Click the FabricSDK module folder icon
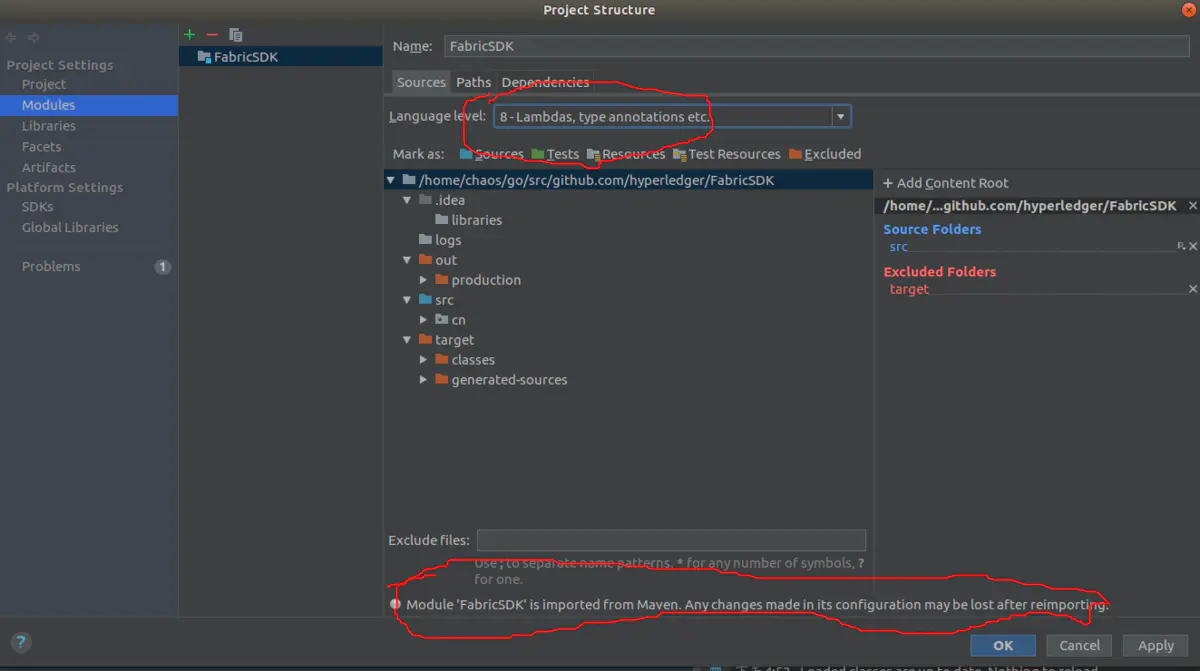 (x=204, y=57)
